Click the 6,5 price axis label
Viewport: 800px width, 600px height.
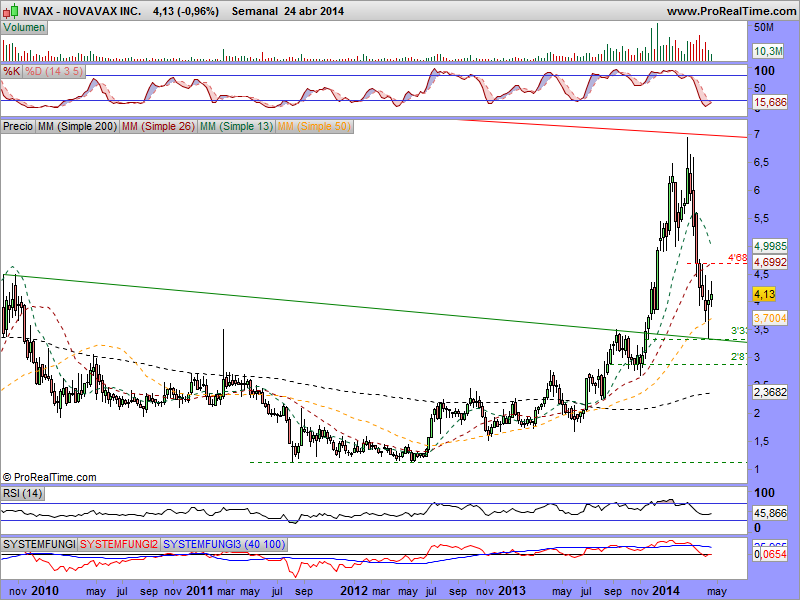(761, 162)
